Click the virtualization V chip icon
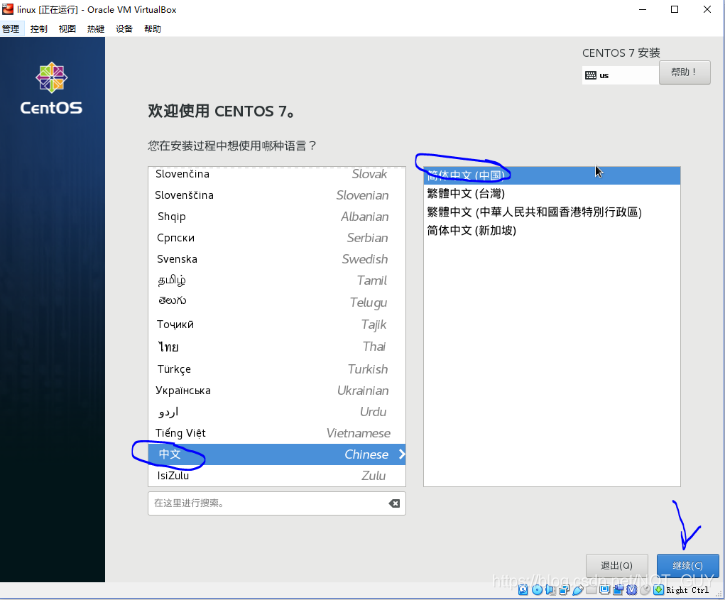Image resolution: width=725 pixels, height=600 pixels. click(632, 590)
